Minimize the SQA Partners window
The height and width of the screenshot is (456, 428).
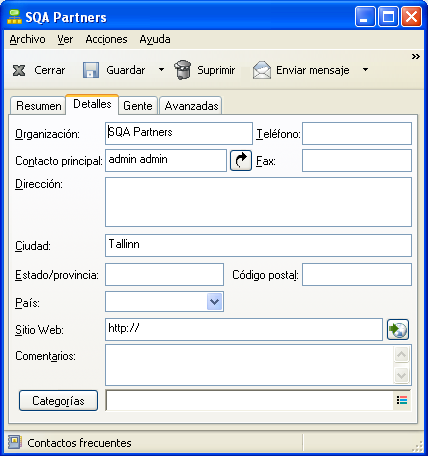coord(365,17)
